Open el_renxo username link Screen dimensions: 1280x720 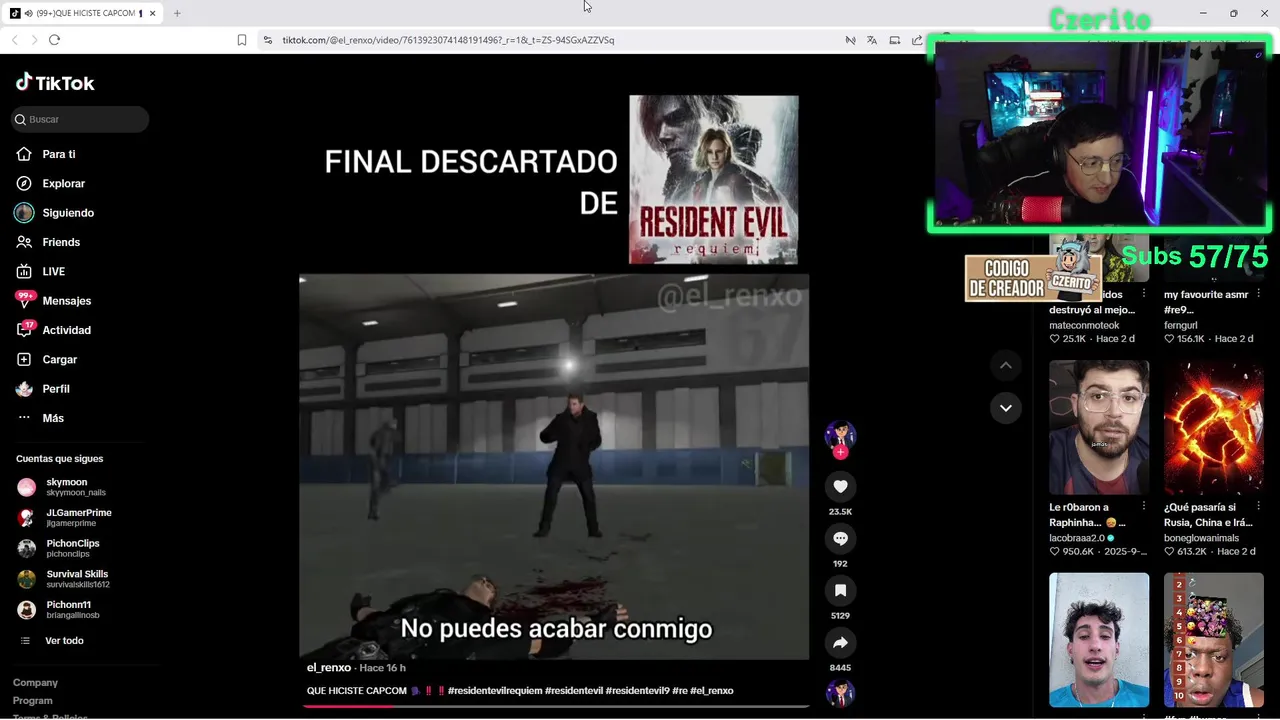coord(329,667)
